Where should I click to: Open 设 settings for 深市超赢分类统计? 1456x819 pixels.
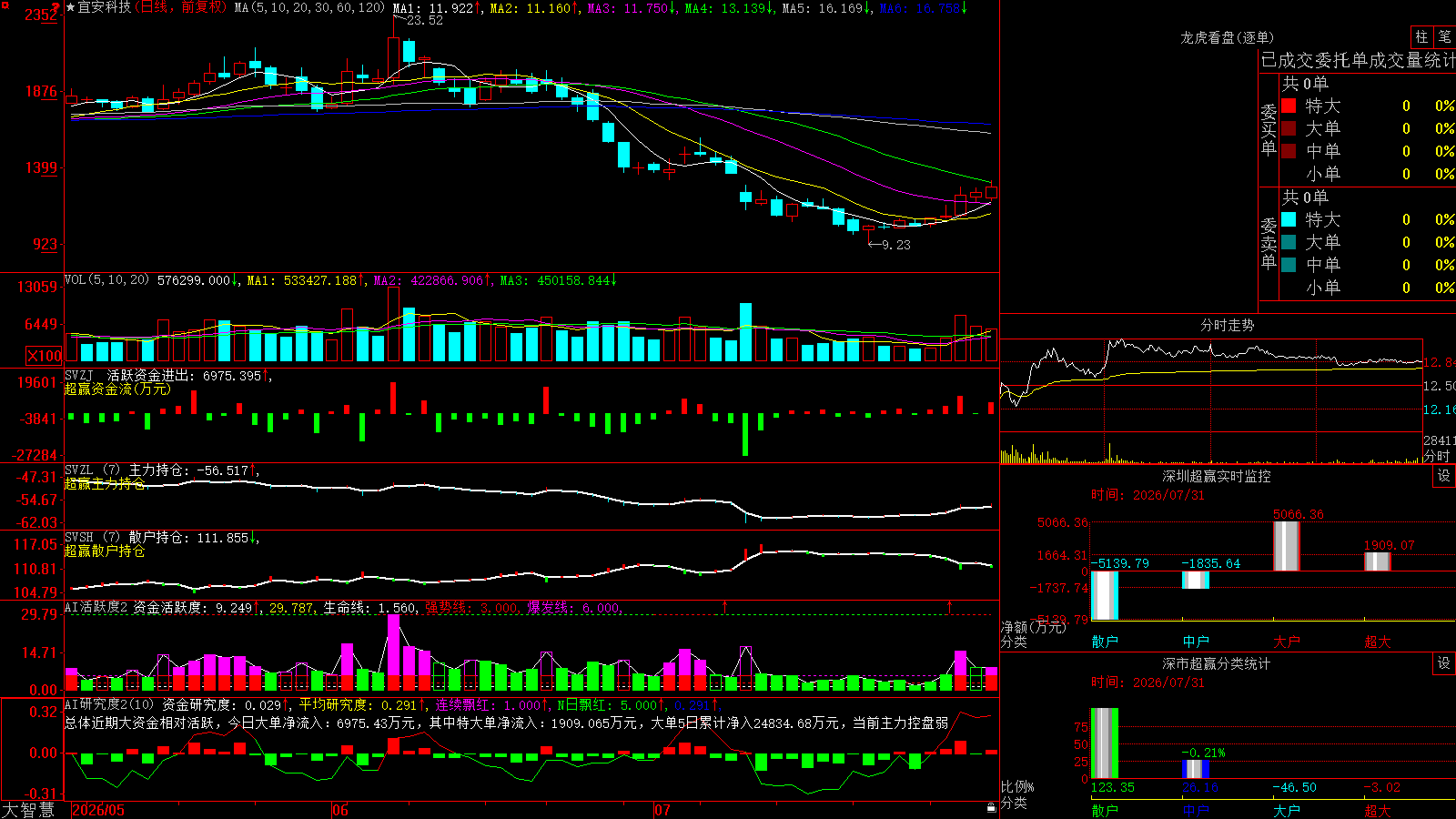[x=1444, y=663]
